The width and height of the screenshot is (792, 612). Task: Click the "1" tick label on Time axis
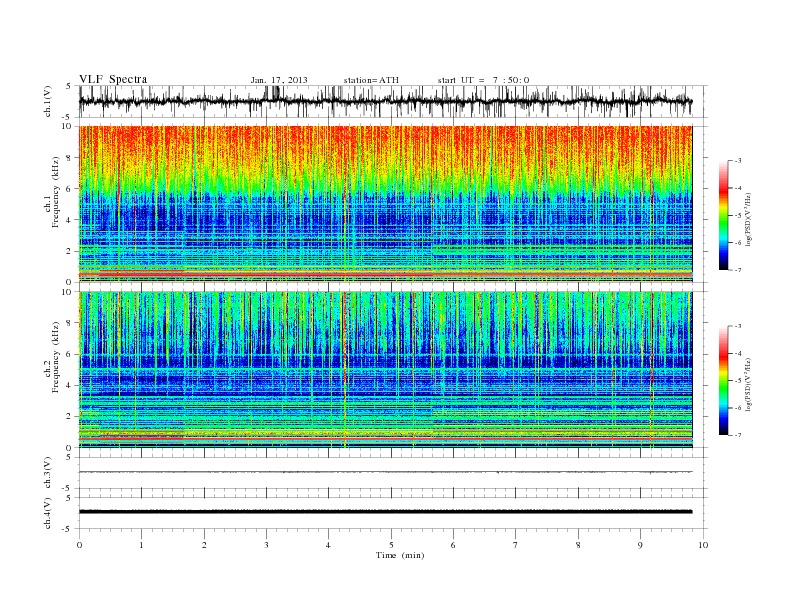[141, 545]
